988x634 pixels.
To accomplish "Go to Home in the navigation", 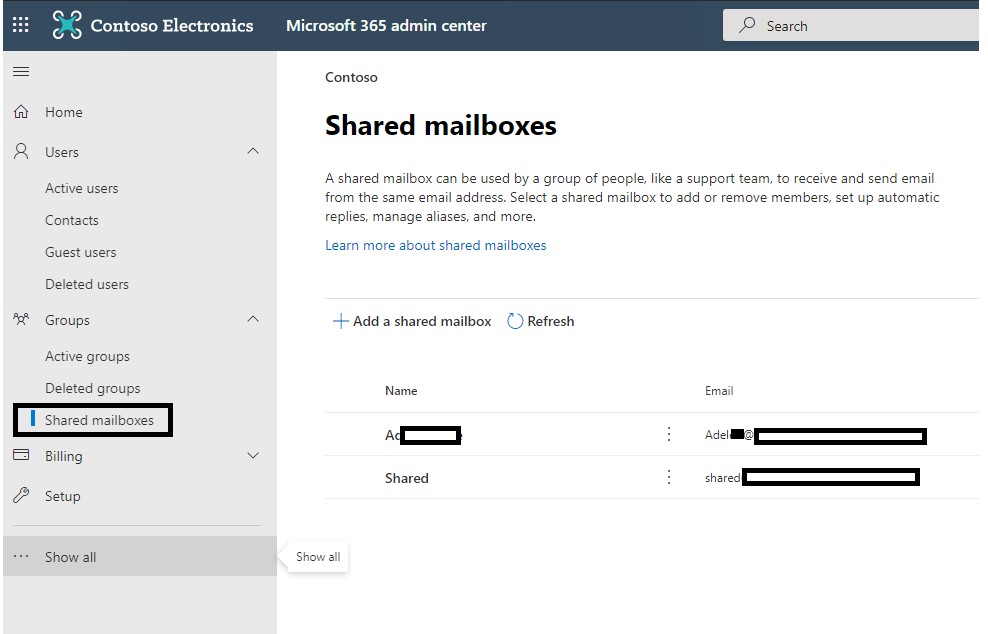I will (64, 112).
